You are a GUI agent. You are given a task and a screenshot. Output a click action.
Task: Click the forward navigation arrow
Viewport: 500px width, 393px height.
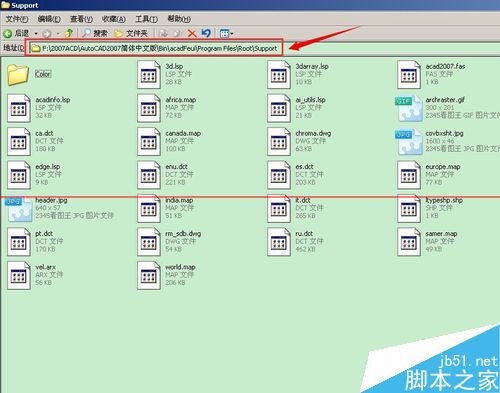pos(47,34)
